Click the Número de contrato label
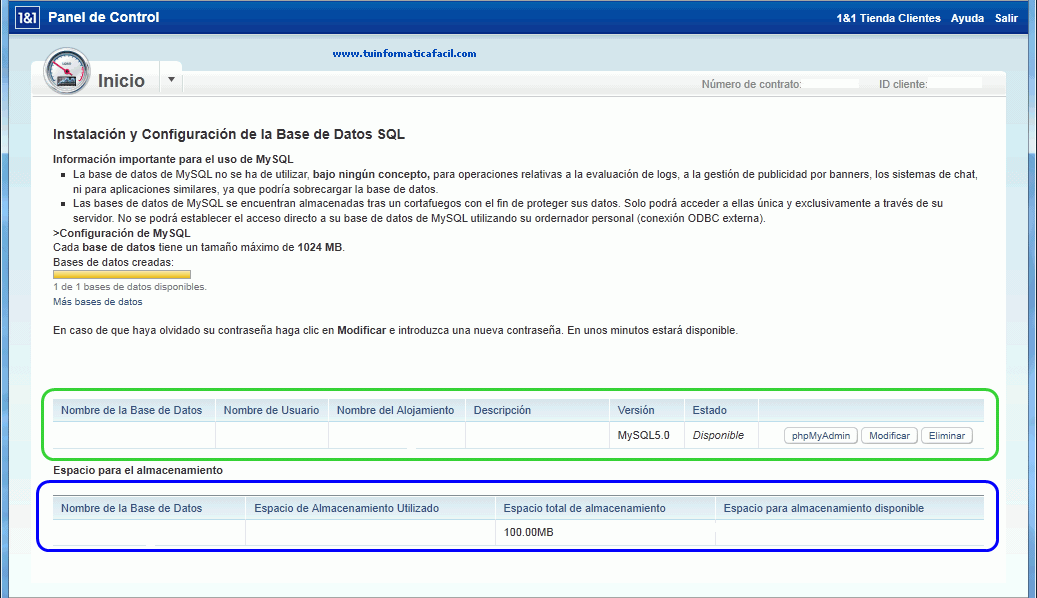Image resolution: width=1037 pixels, height=598 pixels. 751,84
